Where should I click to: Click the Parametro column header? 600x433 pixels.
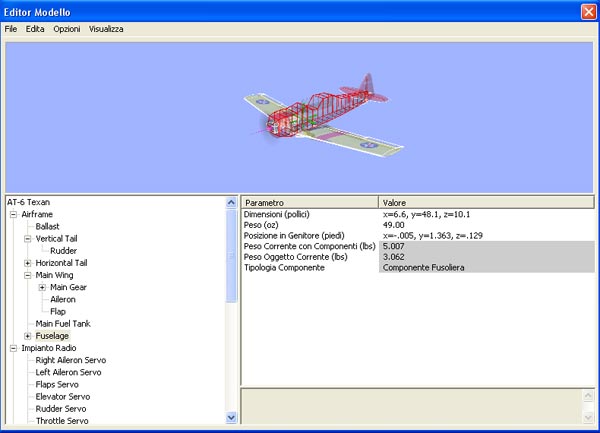point(310,202)
